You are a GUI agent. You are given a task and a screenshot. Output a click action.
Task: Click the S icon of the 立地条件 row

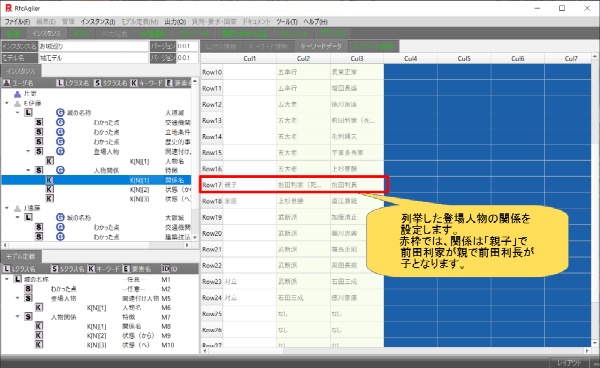39,132
